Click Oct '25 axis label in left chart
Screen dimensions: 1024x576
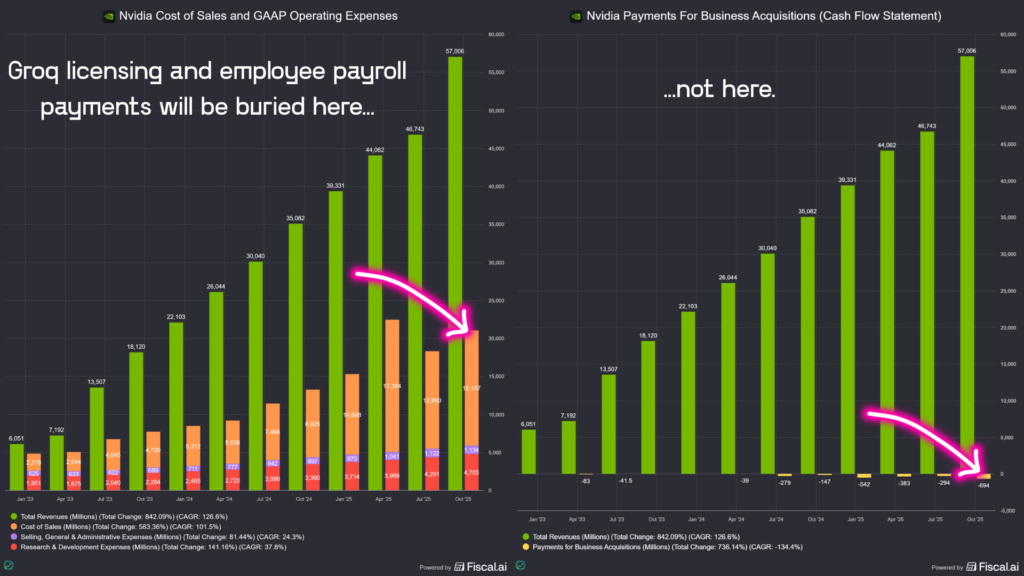coord(463,499)
